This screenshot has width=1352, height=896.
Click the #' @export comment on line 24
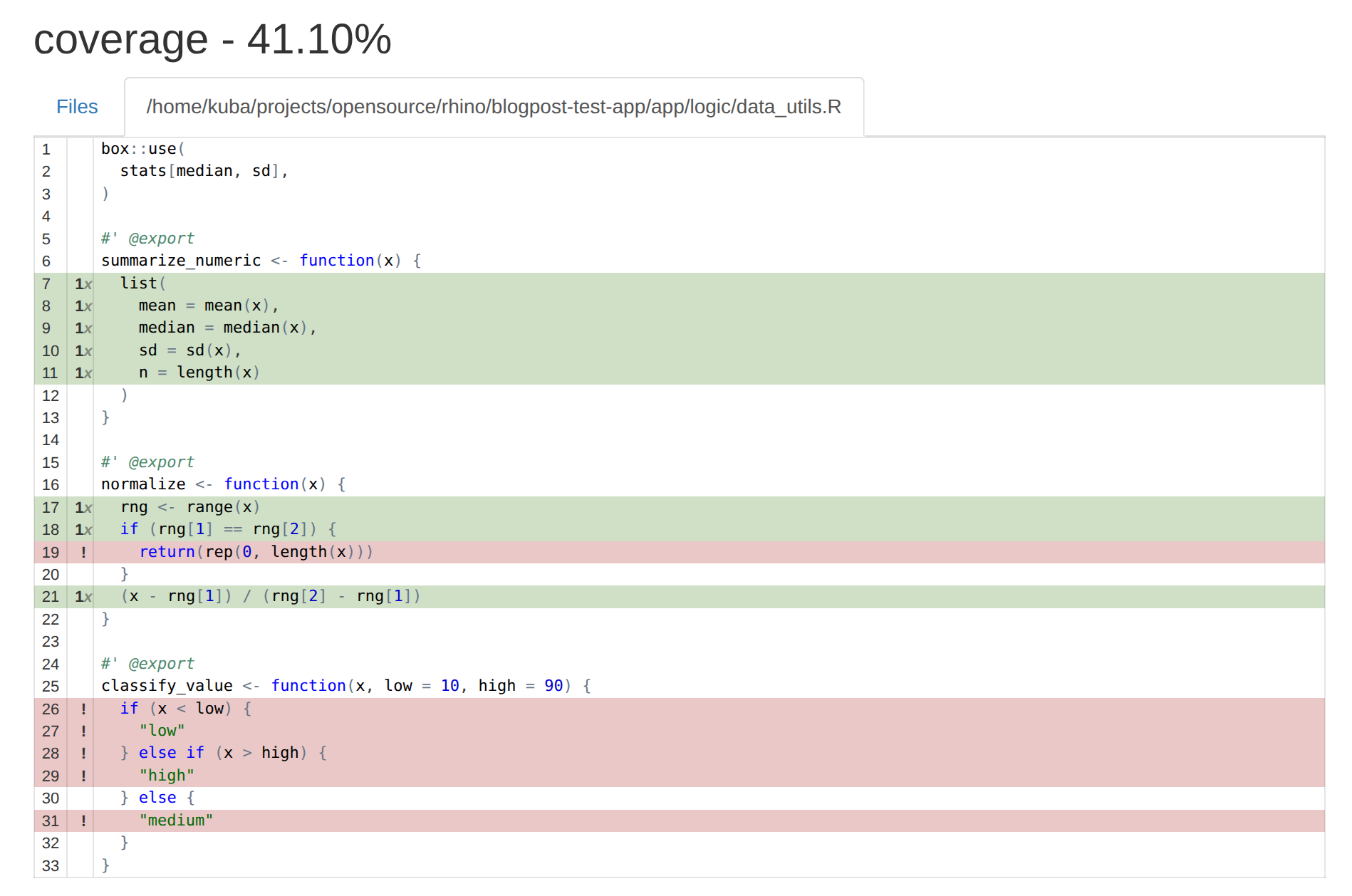pos(147,664)
